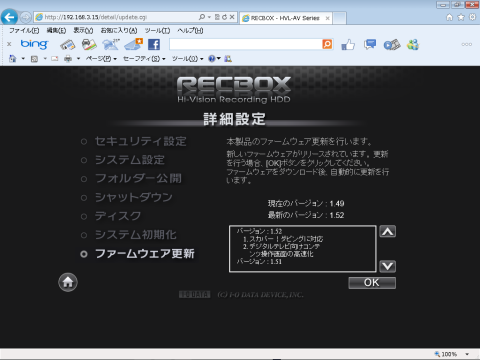
Task: Open the セーフティ(S) dropdown
Action: point(144,59)
